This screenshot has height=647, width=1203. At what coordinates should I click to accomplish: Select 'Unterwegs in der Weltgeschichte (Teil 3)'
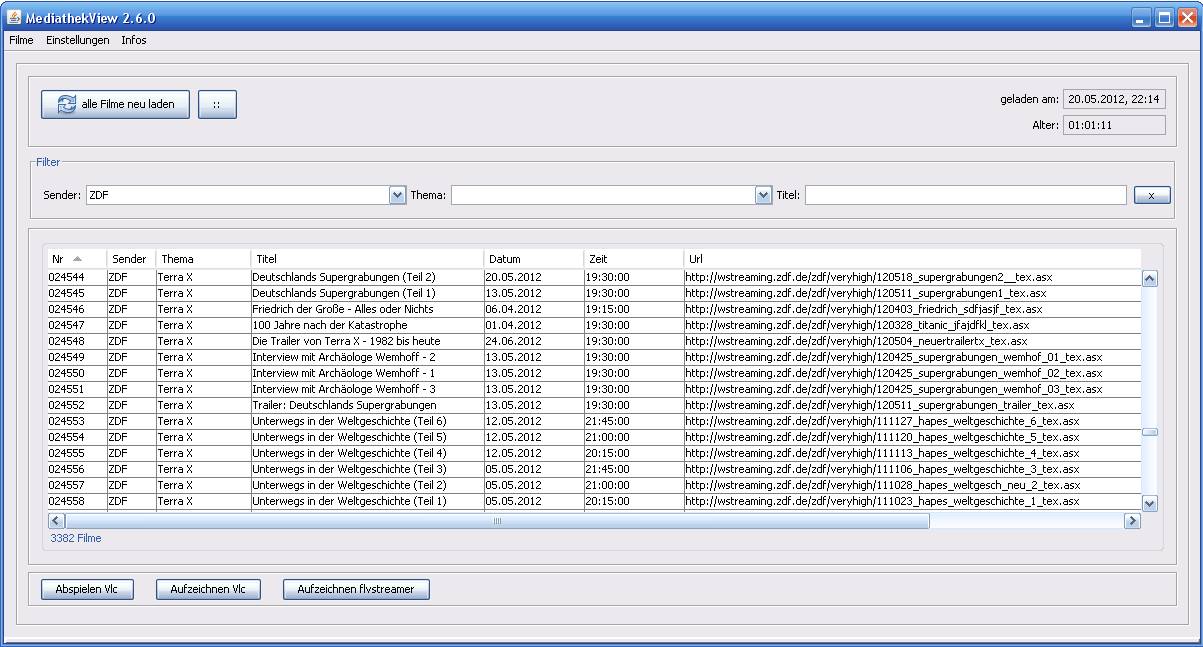(x=594, y=469)
